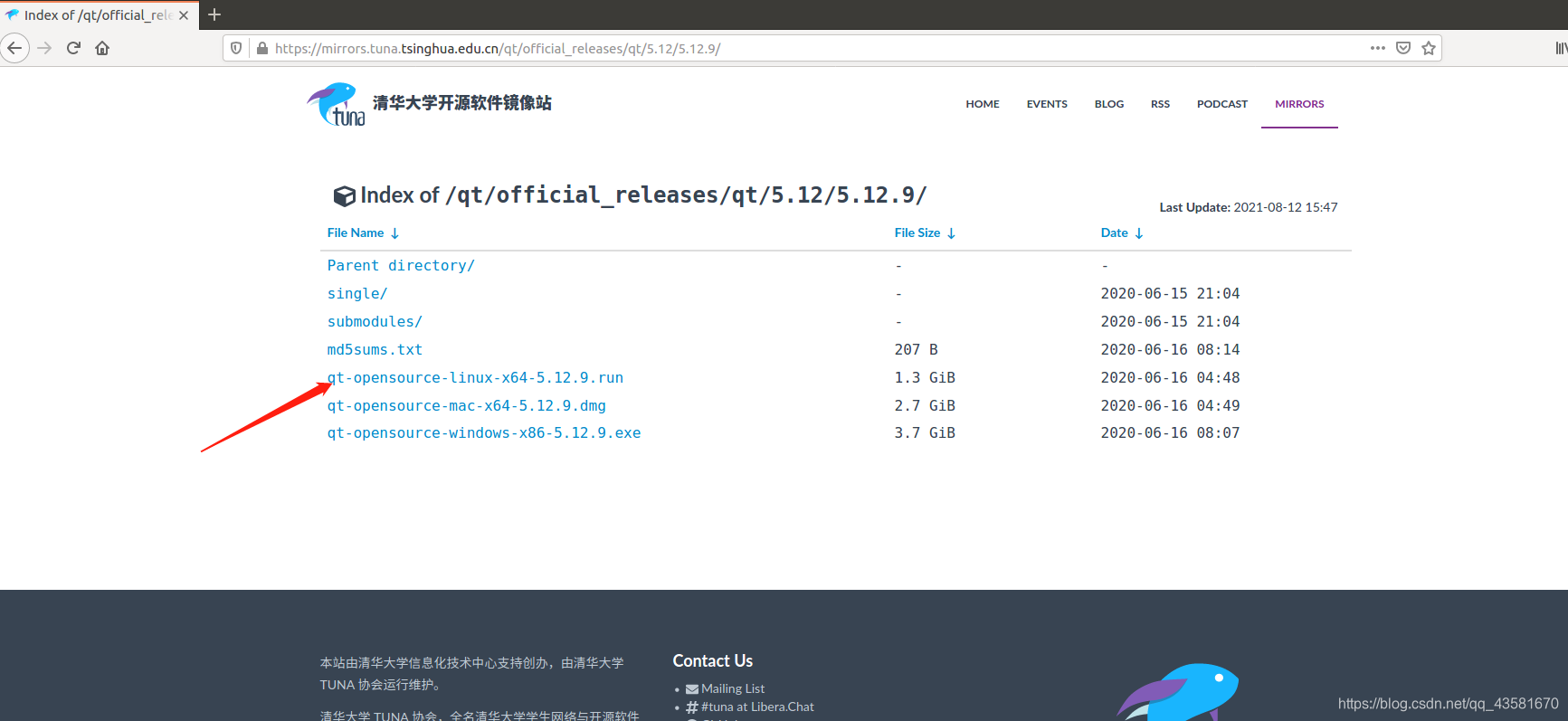Open the single/ folder link

357,293
